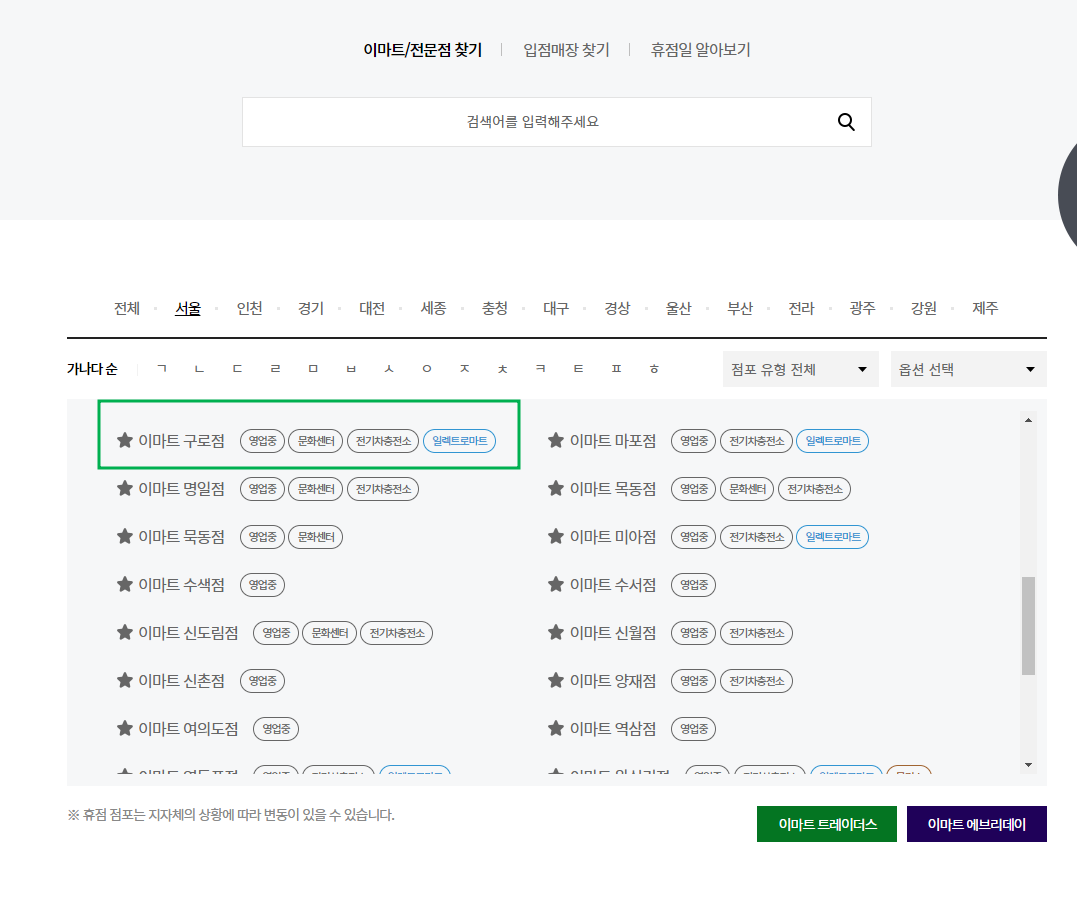Star the 이마트 묵동점 favorite icon
Image resolution: width=1077 pixels, height=900 pixels.
point(124,537)
